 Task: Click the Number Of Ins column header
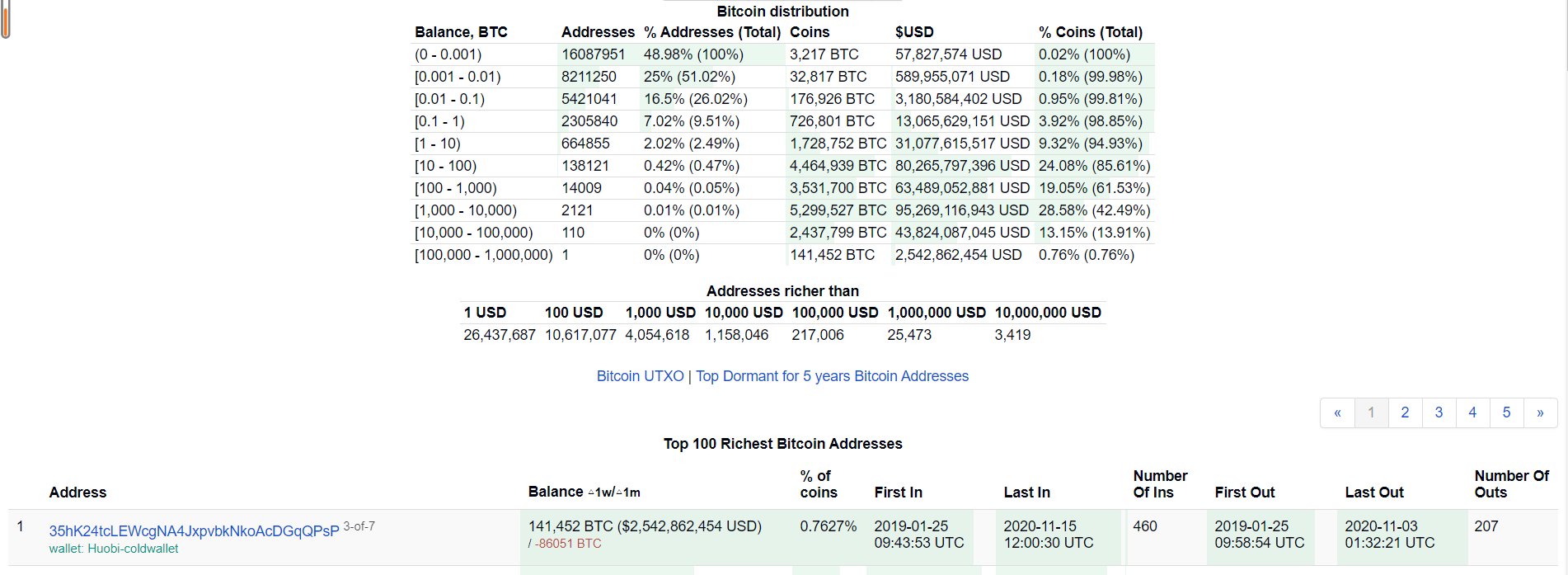[x=1160, y=484]
